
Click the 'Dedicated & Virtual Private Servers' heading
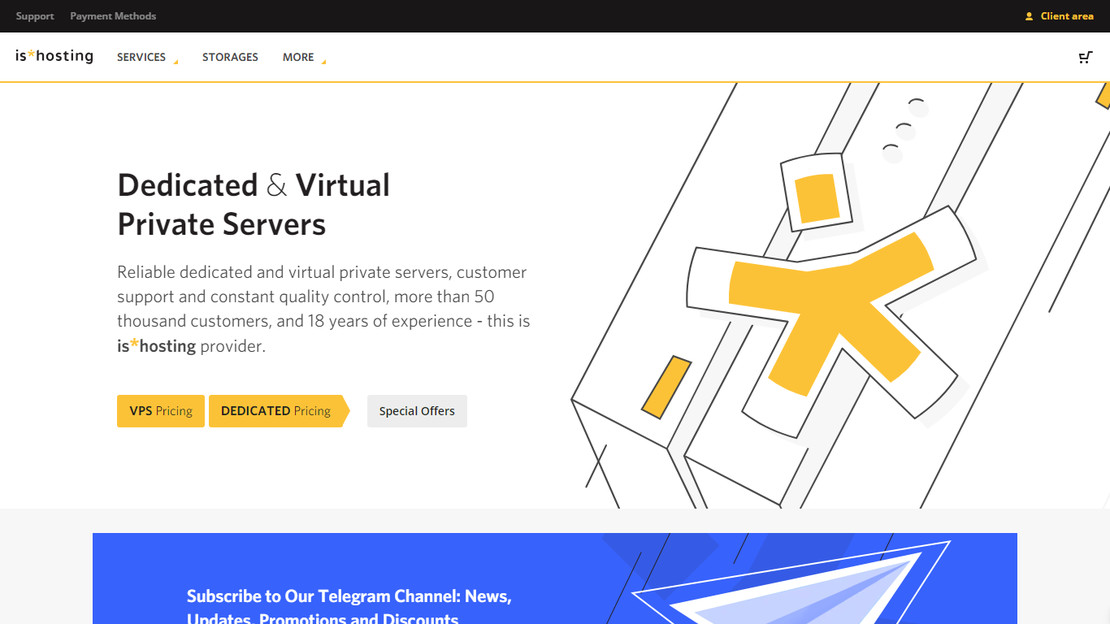point(253,205)
